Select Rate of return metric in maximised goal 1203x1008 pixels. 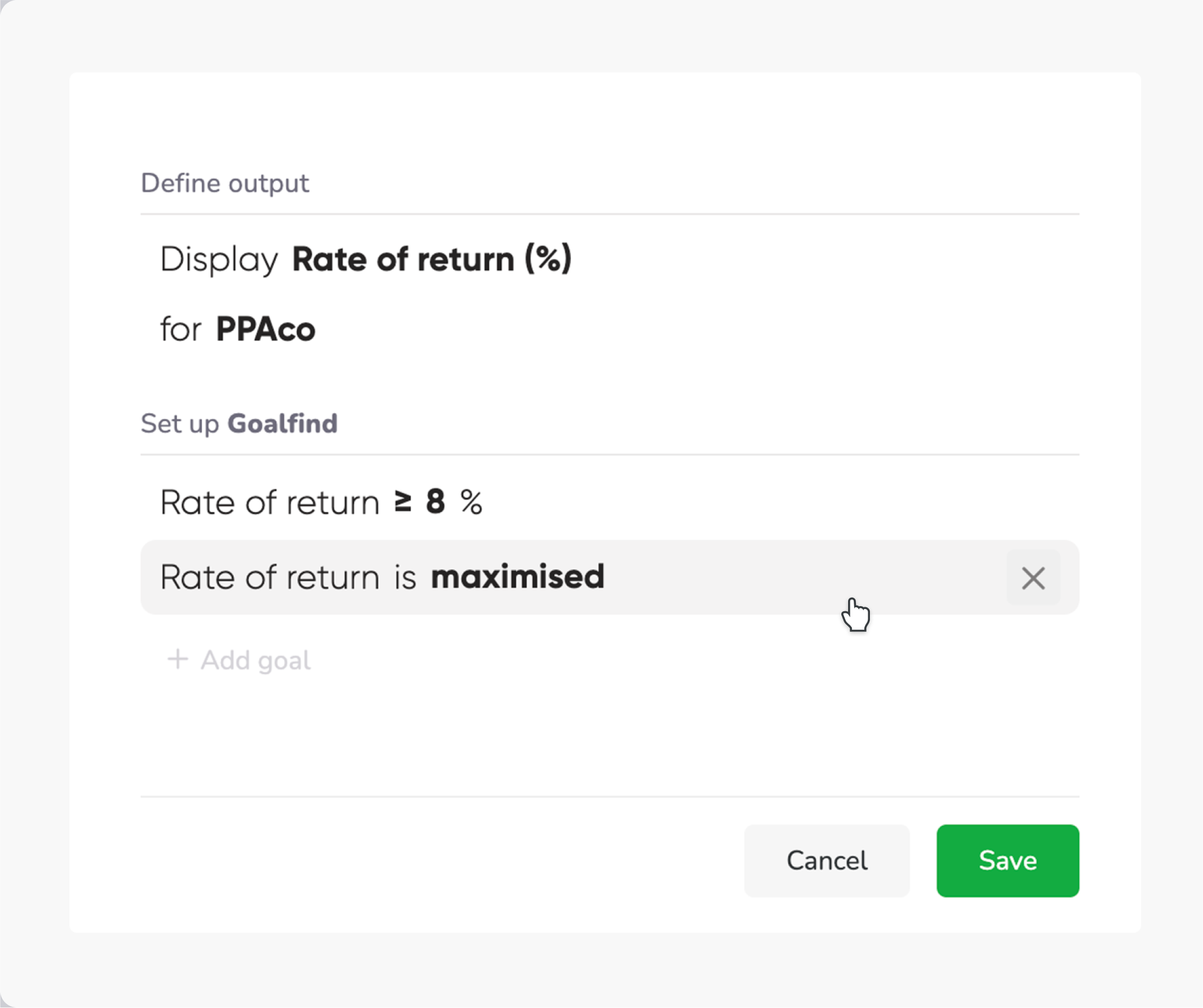[270, 576]
